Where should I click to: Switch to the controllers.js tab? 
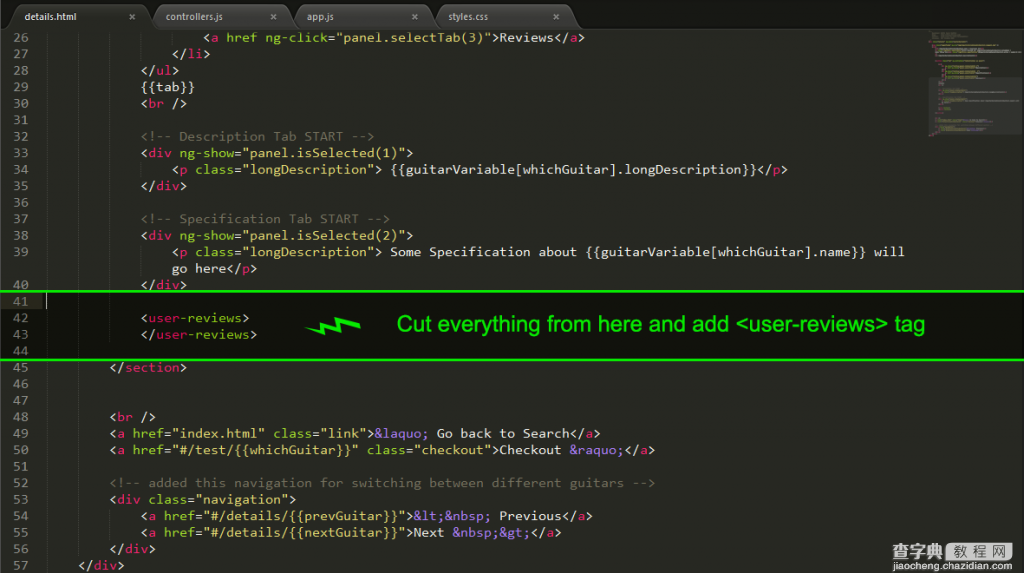194,16
